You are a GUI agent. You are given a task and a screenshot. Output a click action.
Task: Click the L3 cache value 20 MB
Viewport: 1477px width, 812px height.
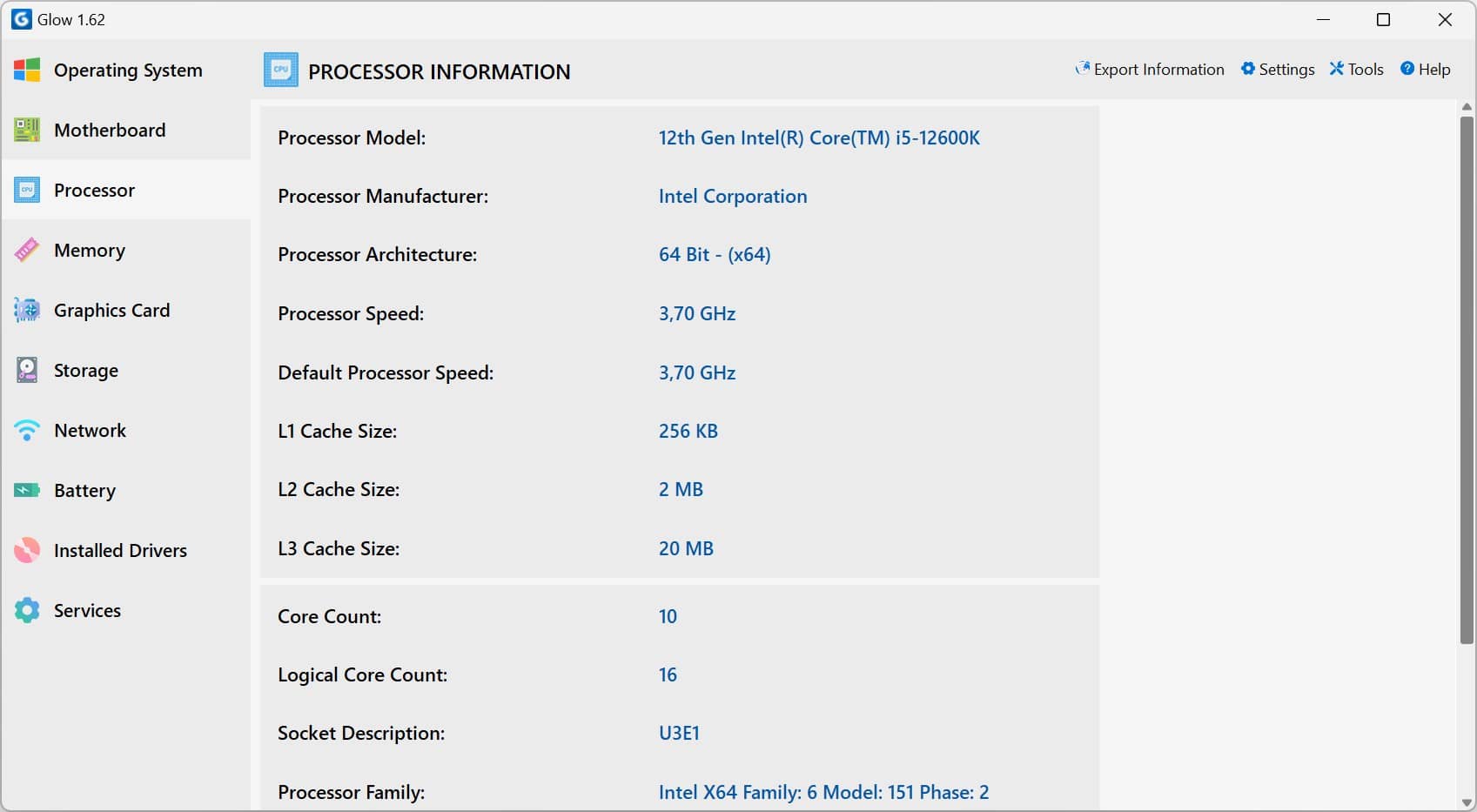click(686, 548)
